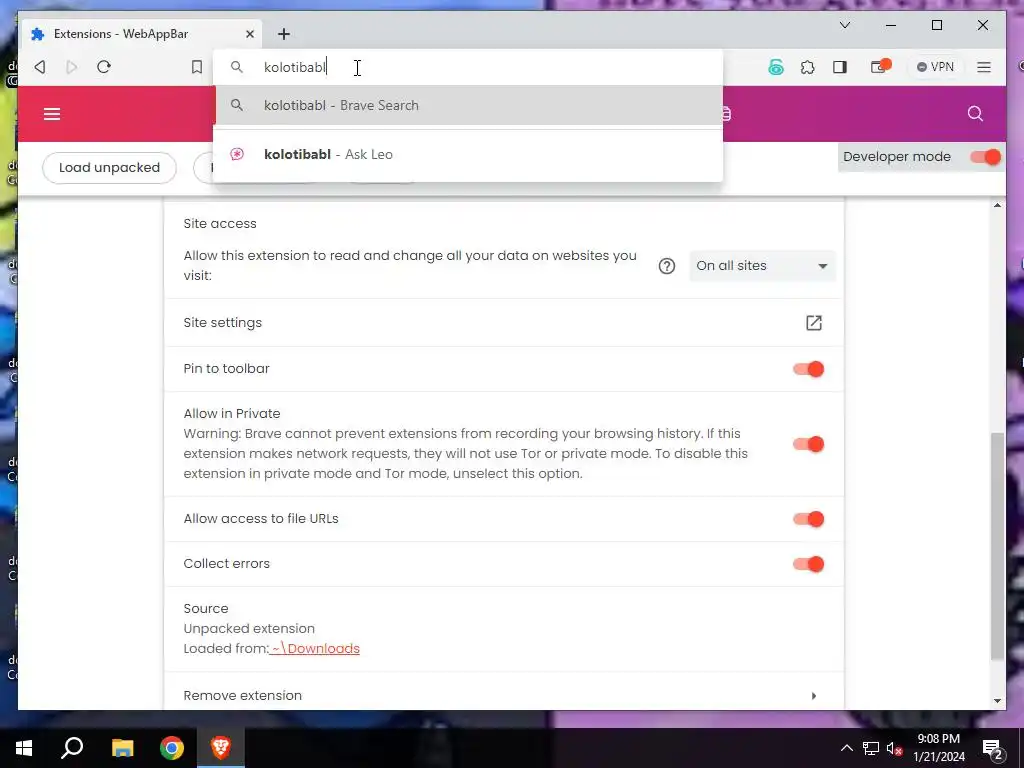Open Google Chrome from taskbar
This screenshot has height=768, width=1024.
(x=172, y=748)
